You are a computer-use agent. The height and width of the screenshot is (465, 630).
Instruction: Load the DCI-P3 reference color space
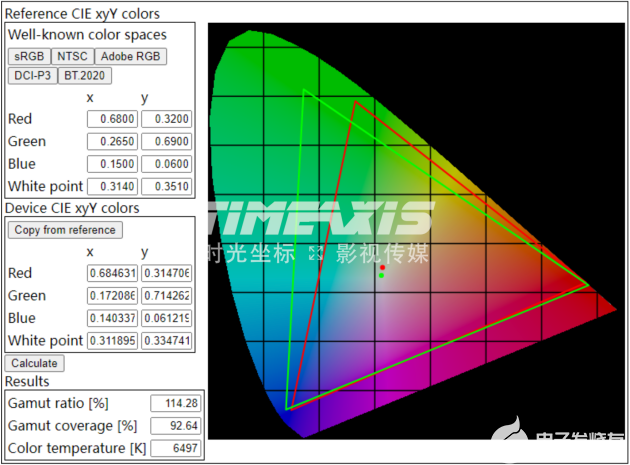[32, 75]
